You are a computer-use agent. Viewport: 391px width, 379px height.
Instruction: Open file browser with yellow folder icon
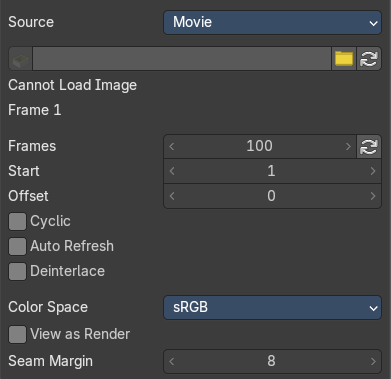[x=344, y=59]
